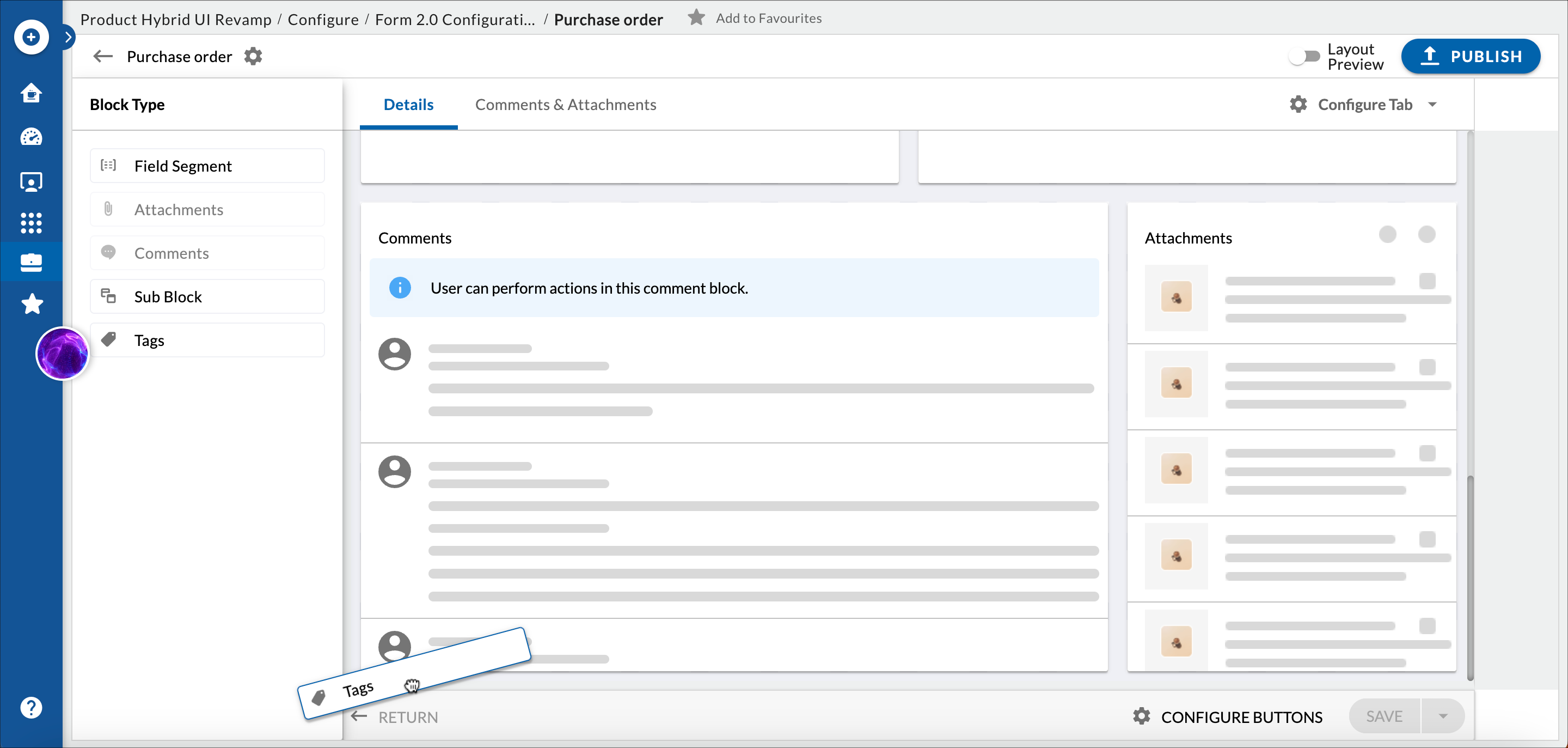
Task: Click the gear icon beside Configure Tab
Action: pos(1298,104)
